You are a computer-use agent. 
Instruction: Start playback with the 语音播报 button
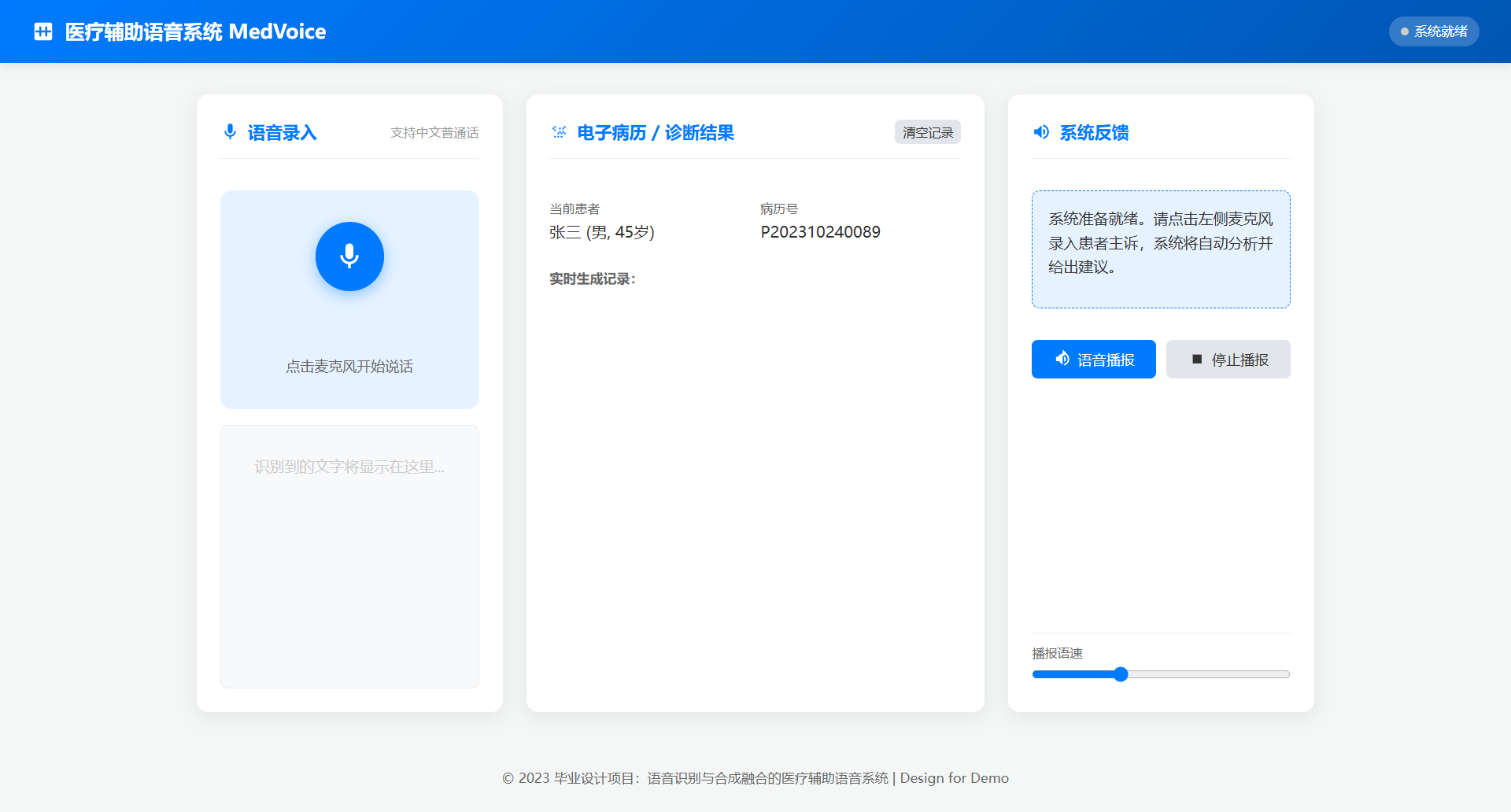[1093, 360]
